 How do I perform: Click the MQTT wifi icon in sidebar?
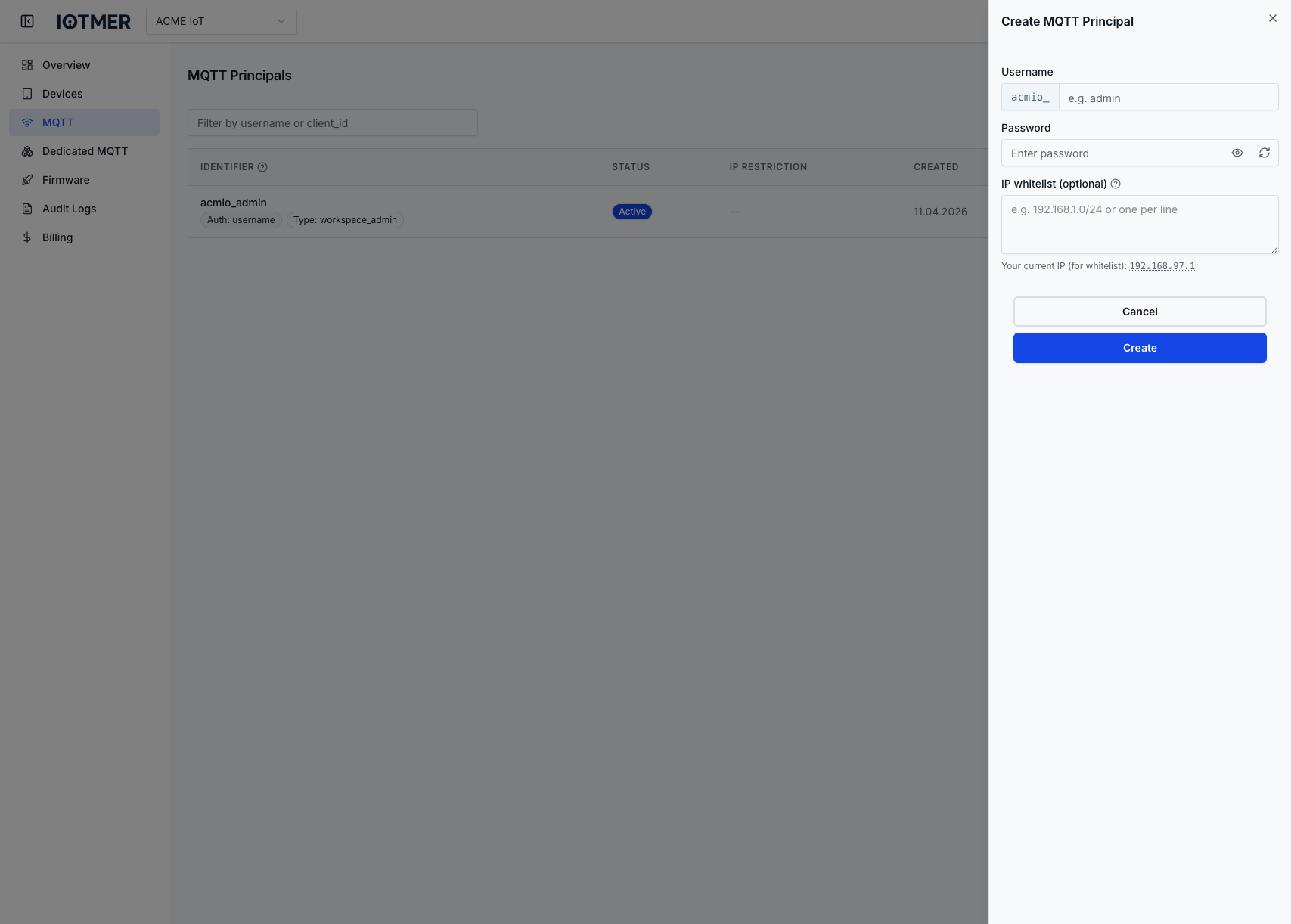(26, 122)
